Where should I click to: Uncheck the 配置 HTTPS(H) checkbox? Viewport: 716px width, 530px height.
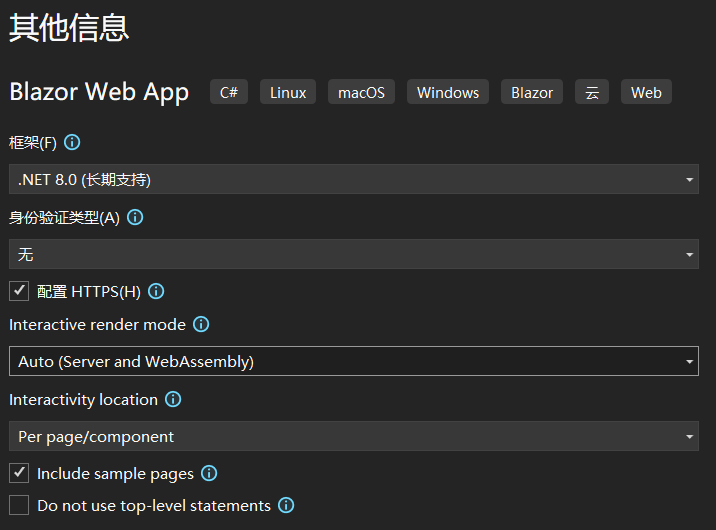pyautogui.click(x=19, y=291)
